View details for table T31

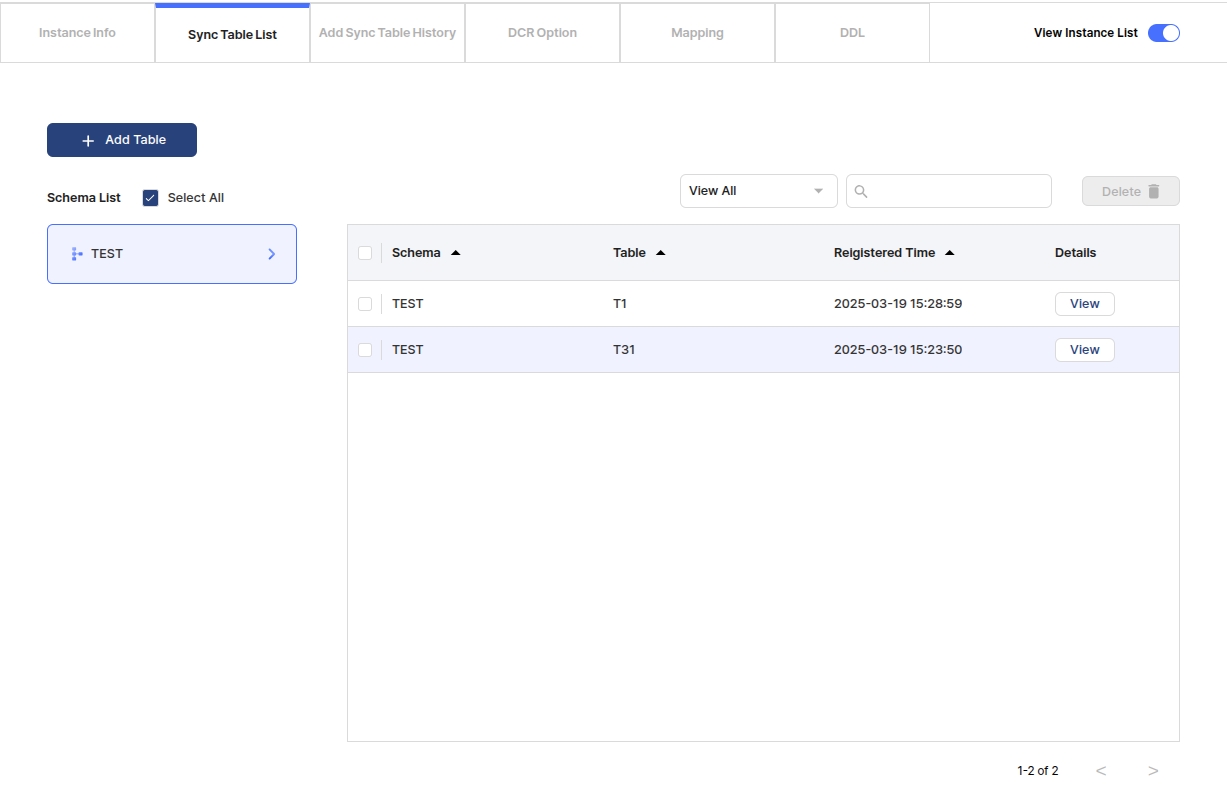[1084, 350]
